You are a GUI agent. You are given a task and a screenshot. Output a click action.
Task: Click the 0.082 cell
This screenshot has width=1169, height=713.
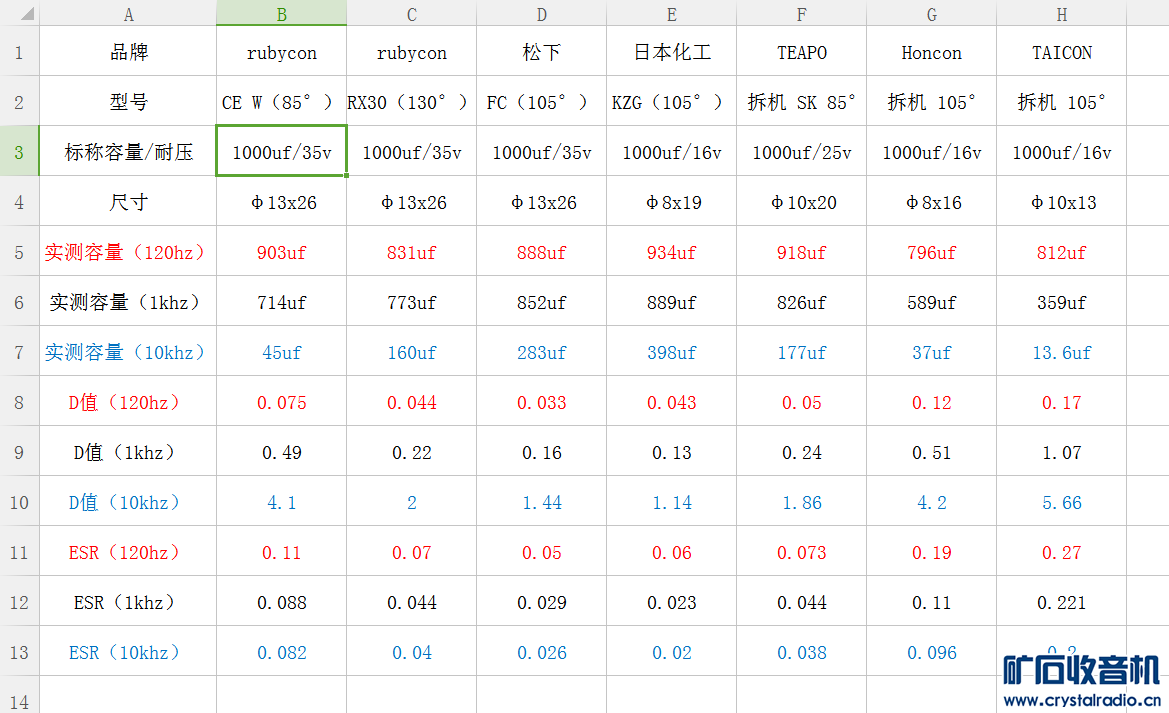[281, 652]
